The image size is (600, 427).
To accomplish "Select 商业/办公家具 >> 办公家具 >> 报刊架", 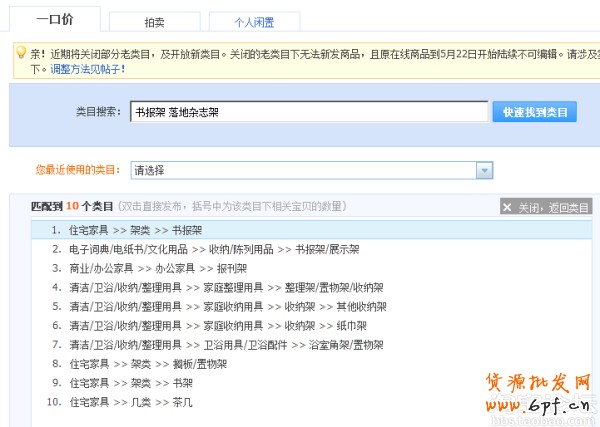I will tap(152, 268).
